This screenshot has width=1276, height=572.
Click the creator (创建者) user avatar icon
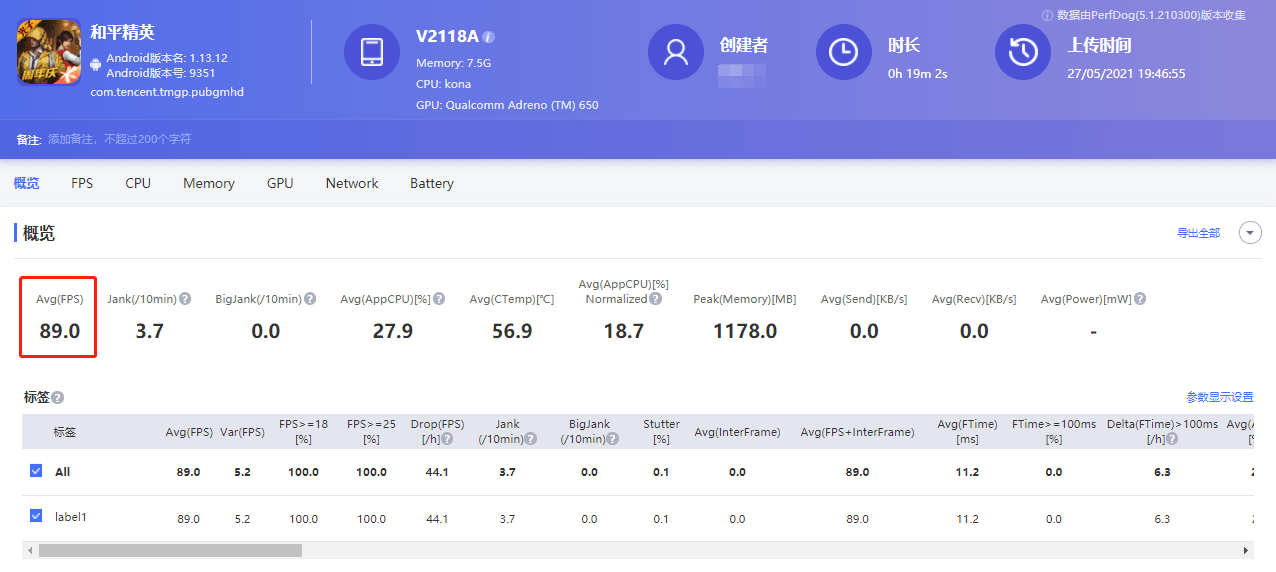click(676, 52)
